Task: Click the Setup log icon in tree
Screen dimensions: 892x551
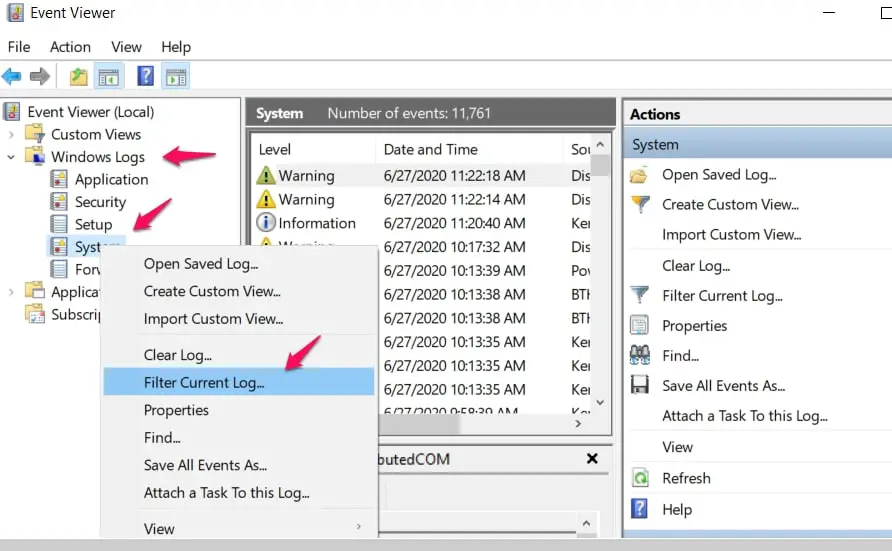Action: (59, 224)
